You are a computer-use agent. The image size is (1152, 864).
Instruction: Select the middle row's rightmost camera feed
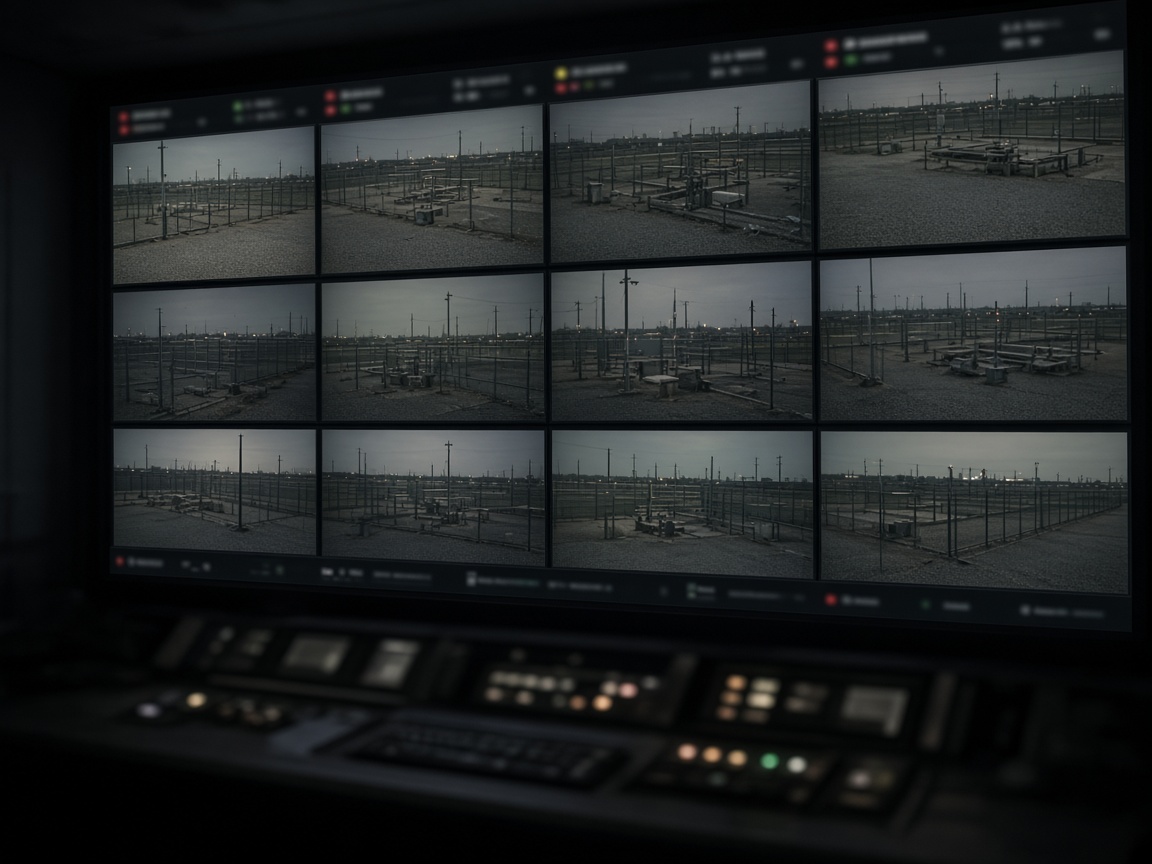[x=973, y=334]
